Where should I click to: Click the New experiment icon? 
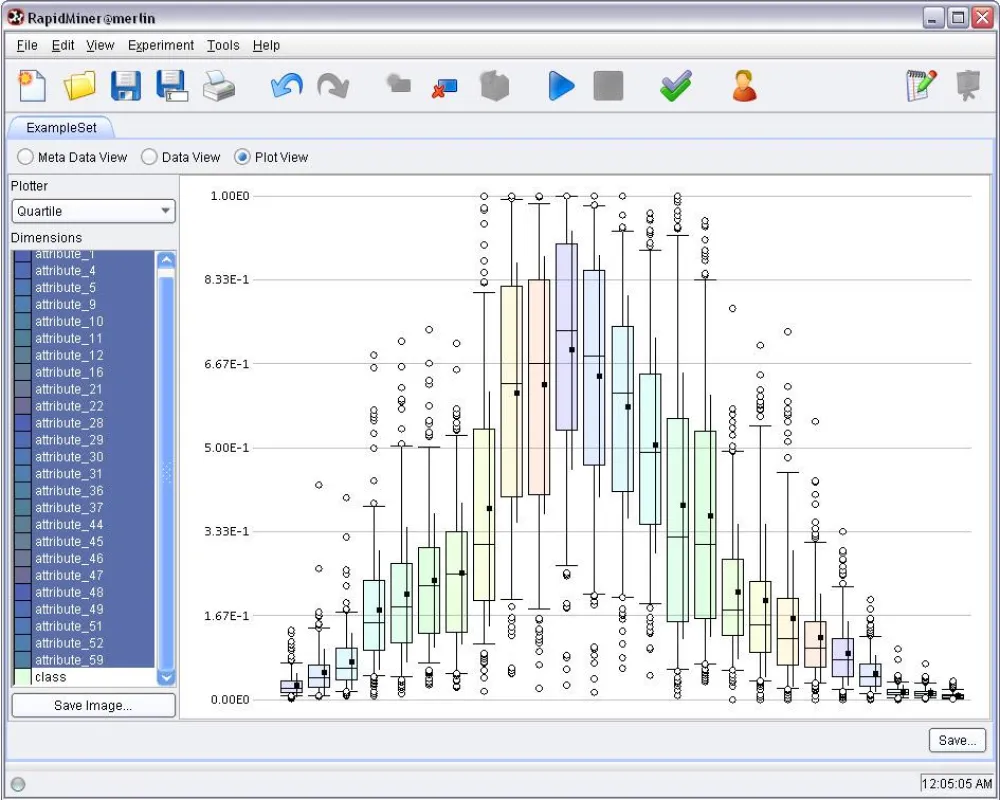click(32, 85)
